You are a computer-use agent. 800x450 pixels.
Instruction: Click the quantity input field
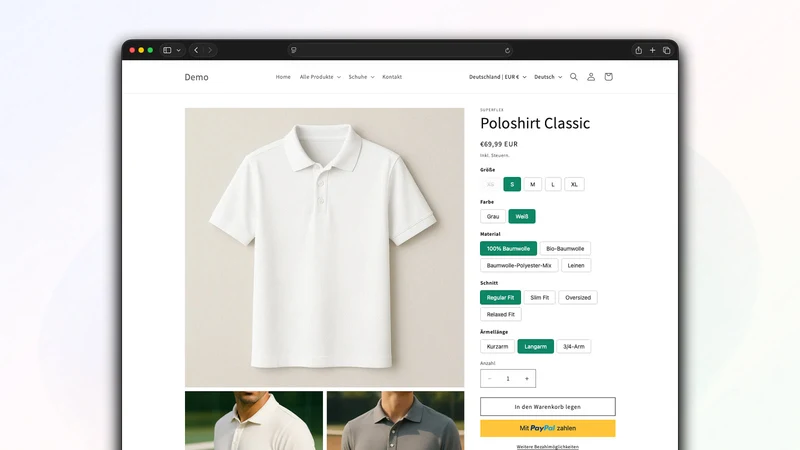tap(508, 379)
